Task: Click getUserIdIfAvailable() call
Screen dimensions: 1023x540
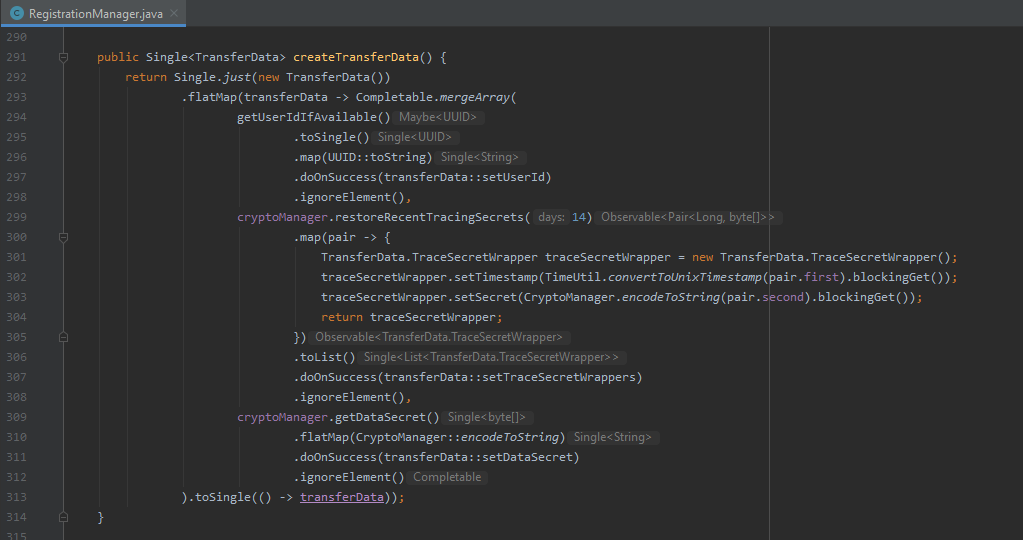Action: [314, 117]
